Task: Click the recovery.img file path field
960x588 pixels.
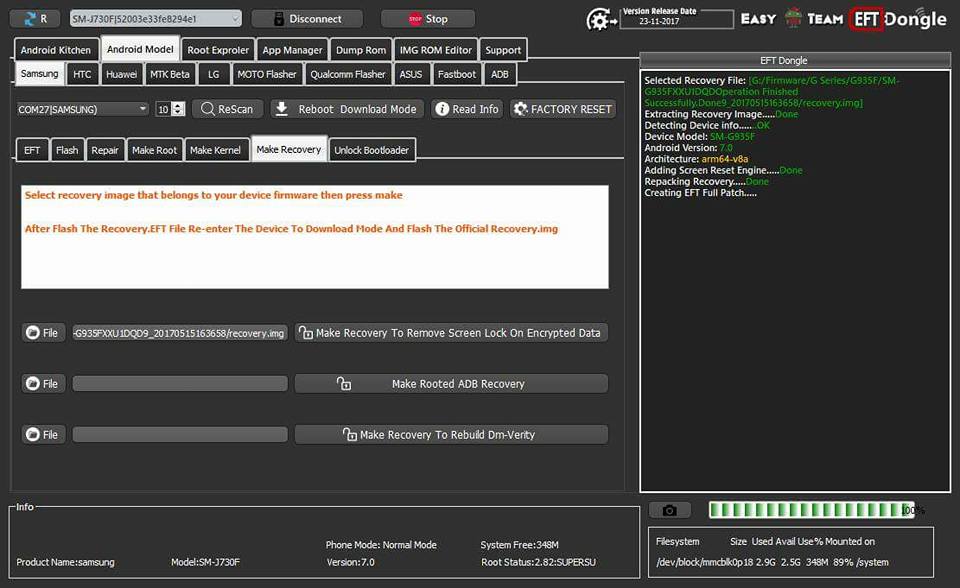Action: coord(180,333)
